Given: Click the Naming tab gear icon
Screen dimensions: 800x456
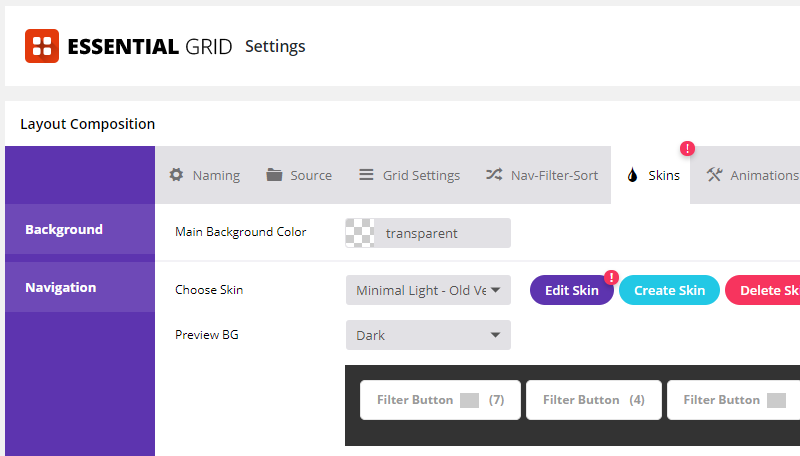Looking at the screenshot, I should 177,175.
